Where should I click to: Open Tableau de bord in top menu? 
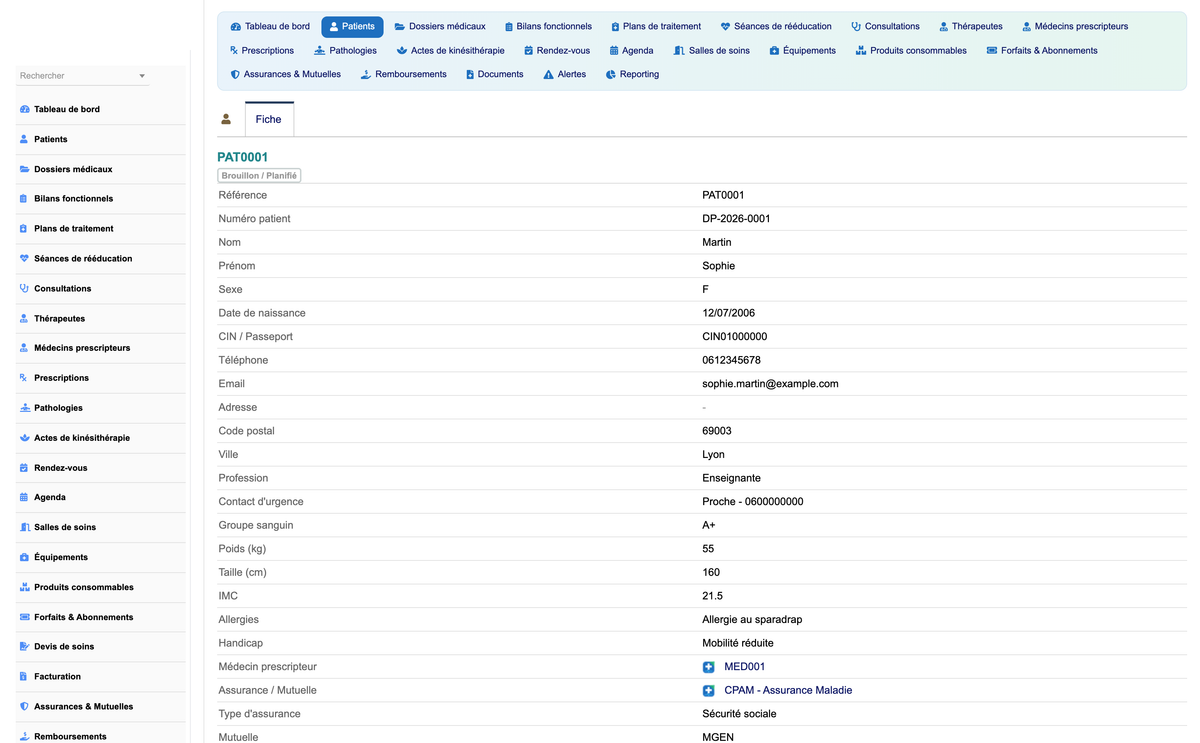coord(270,26)
